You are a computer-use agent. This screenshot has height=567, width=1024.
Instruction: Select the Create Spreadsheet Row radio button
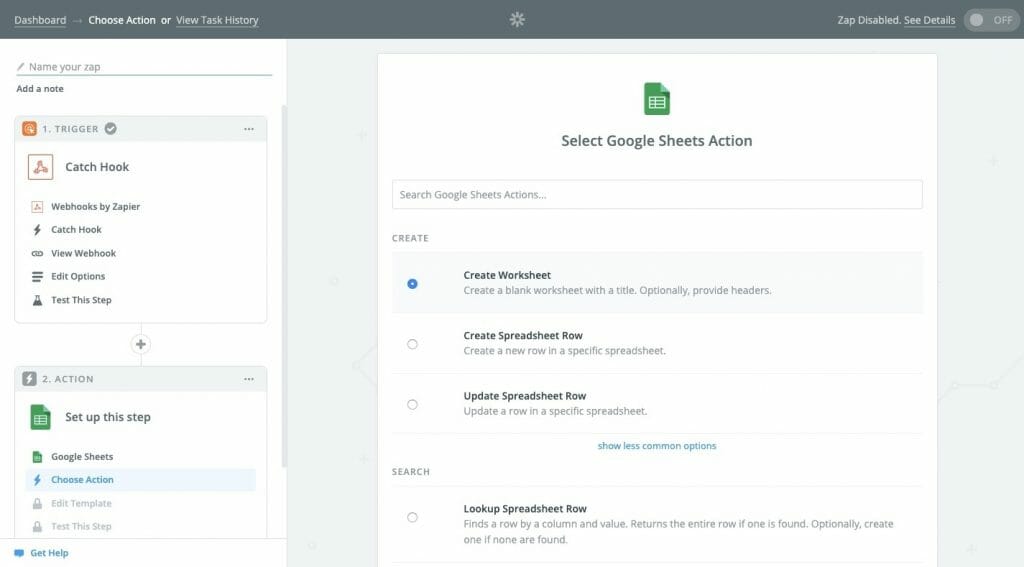click(412, 344)
